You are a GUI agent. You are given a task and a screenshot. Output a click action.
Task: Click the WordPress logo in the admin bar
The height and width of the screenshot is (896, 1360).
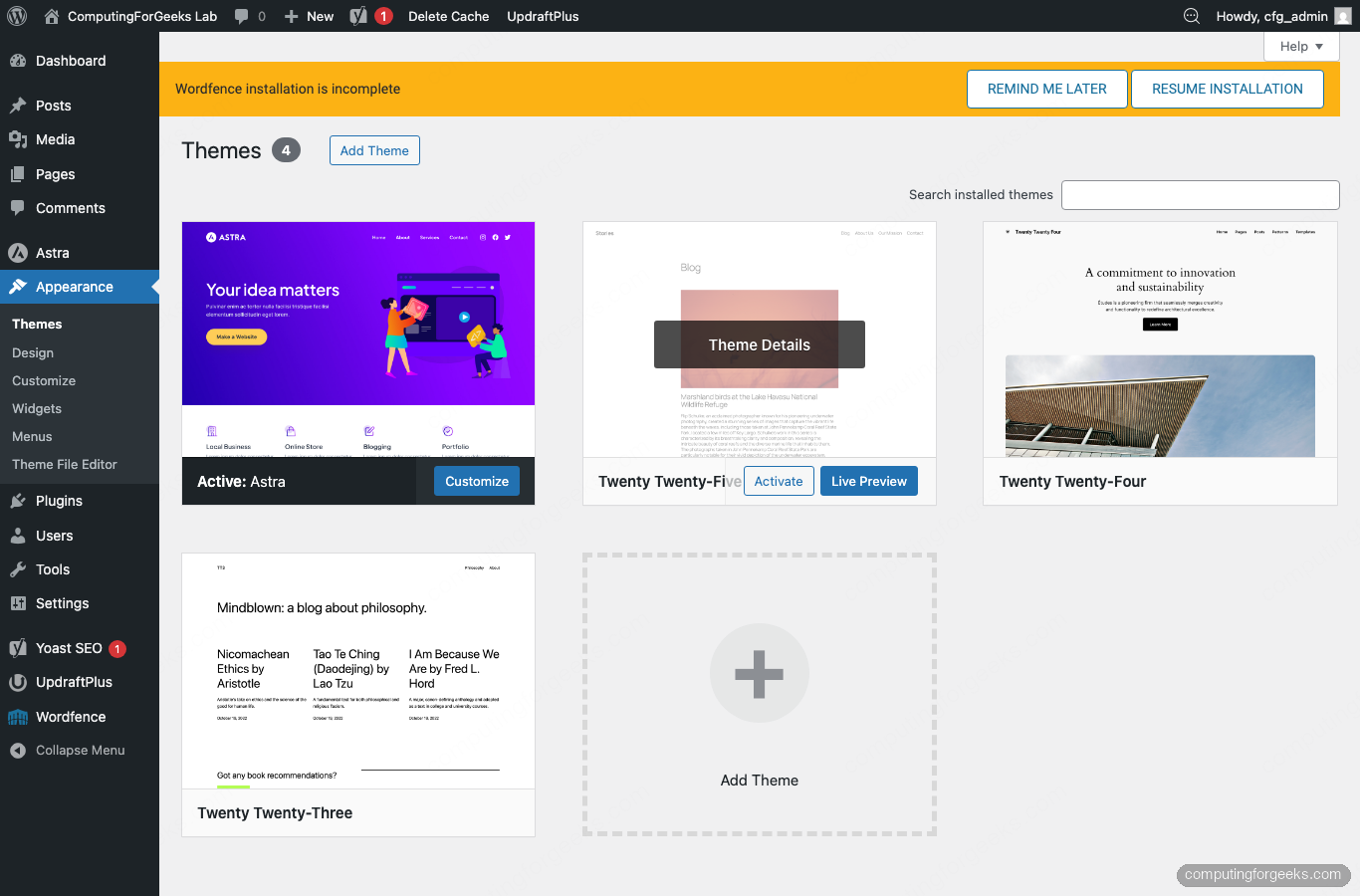tap(16, 16)
